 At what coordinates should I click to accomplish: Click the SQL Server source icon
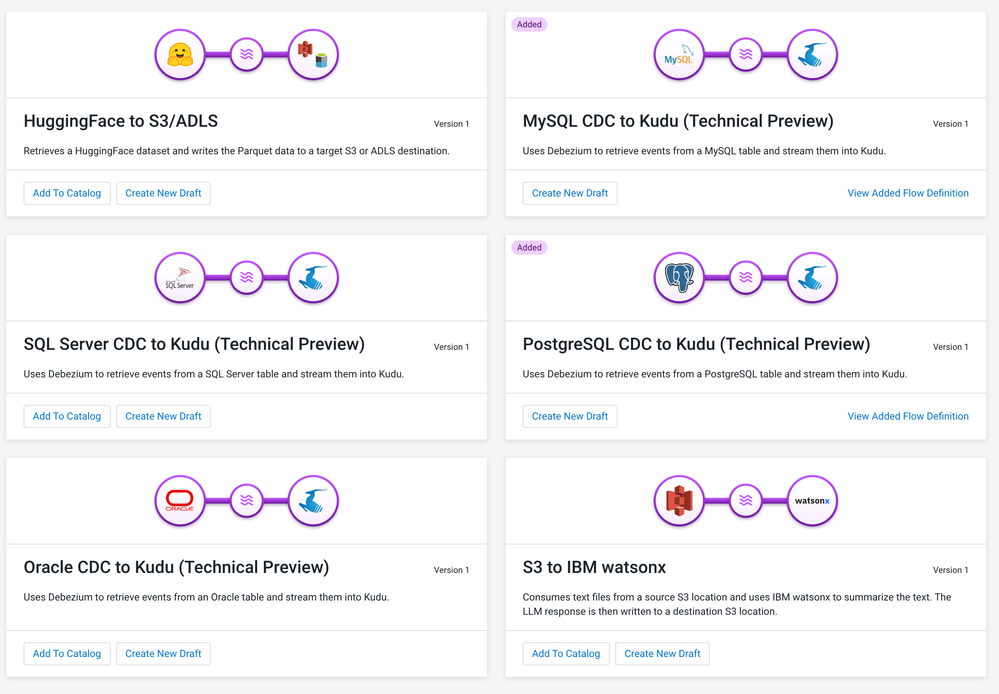[180, 277]
